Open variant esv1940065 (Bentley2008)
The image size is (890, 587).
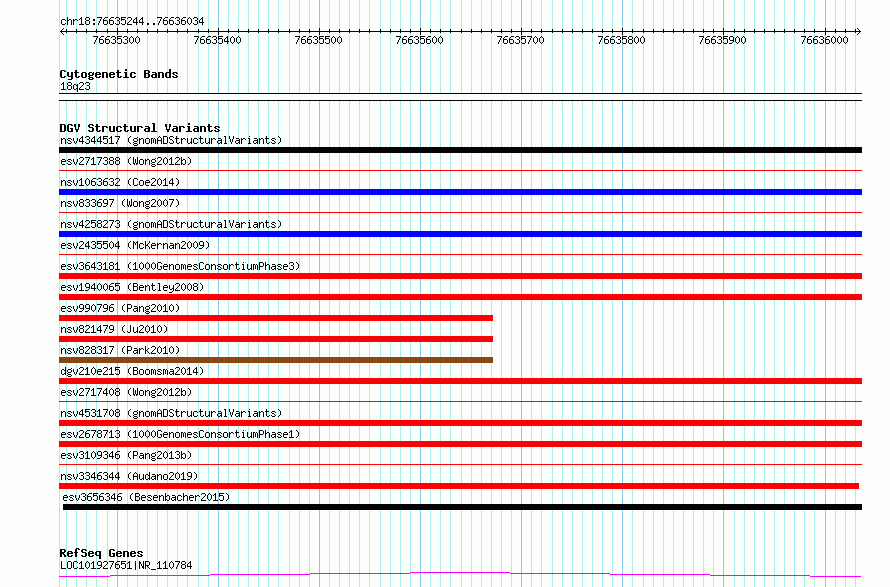tap(132, 287)
